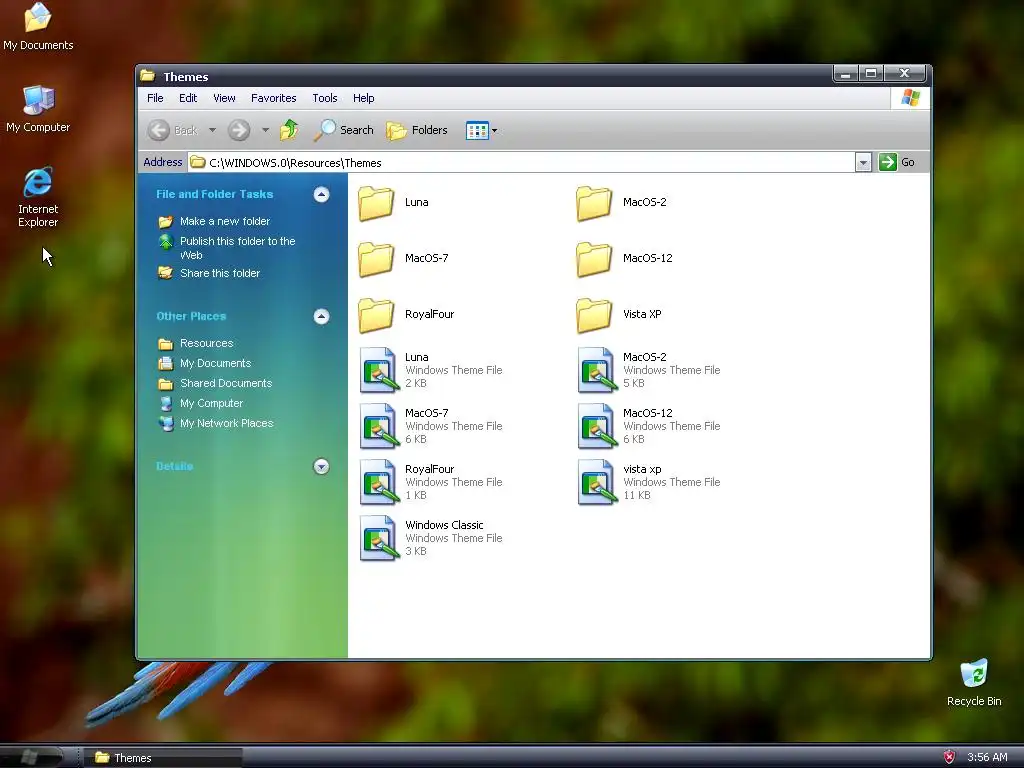Go to My Computer in Other Places
1024x768 pixels.
pos(212,404)
